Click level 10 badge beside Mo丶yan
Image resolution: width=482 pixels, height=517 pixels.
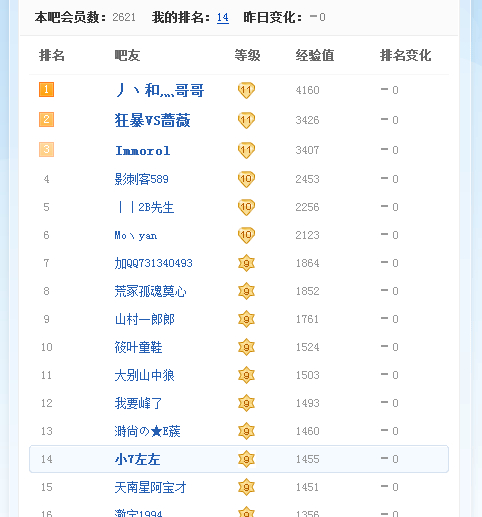[246, 235]
